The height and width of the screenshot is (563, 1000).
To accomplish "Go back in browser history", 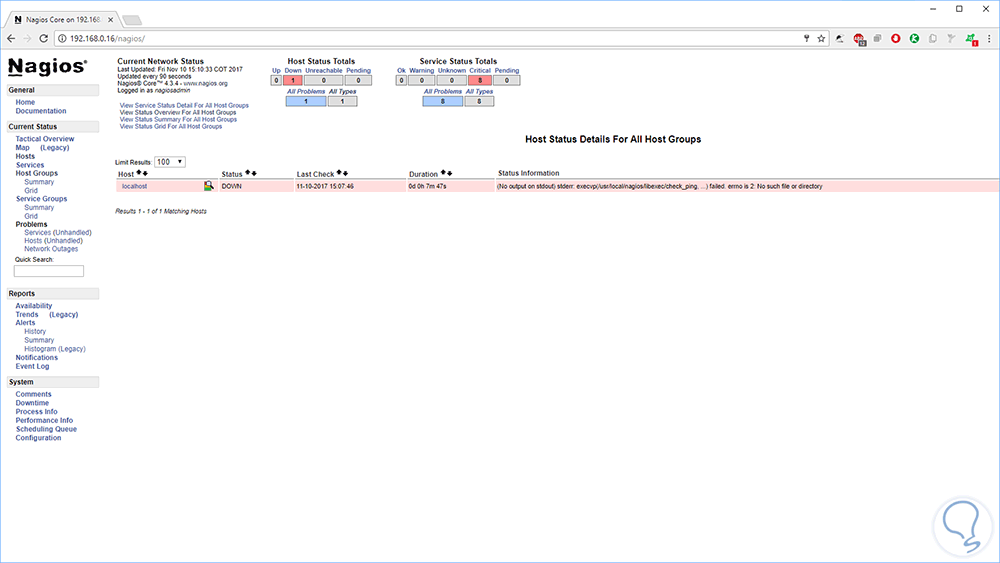I will 11,38.
